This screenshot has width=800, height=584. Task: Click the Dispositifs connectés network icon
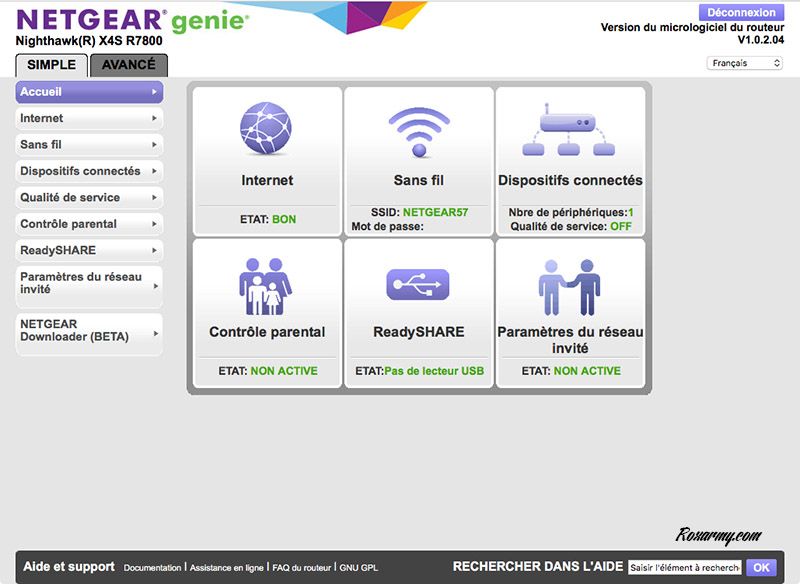[570, 132]
